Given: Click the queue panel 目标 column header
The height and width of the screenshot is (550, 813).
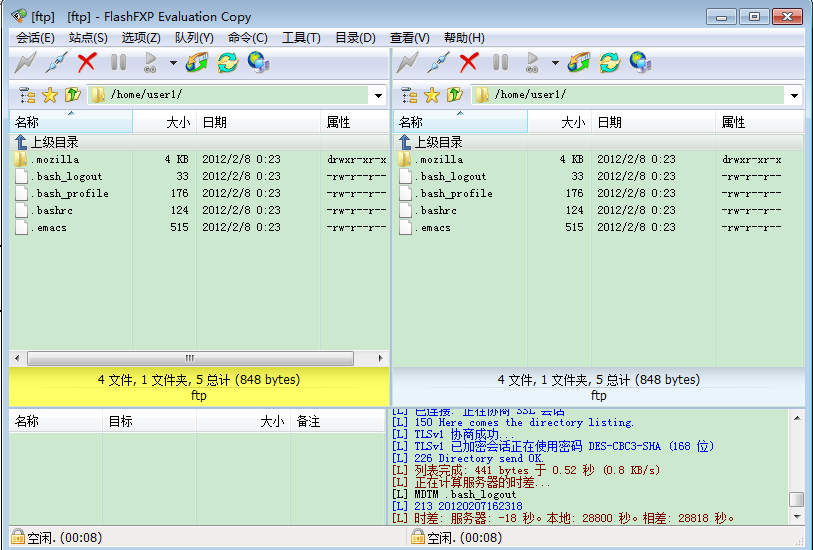Looking at the screenshot, I should tap(149, 421).
